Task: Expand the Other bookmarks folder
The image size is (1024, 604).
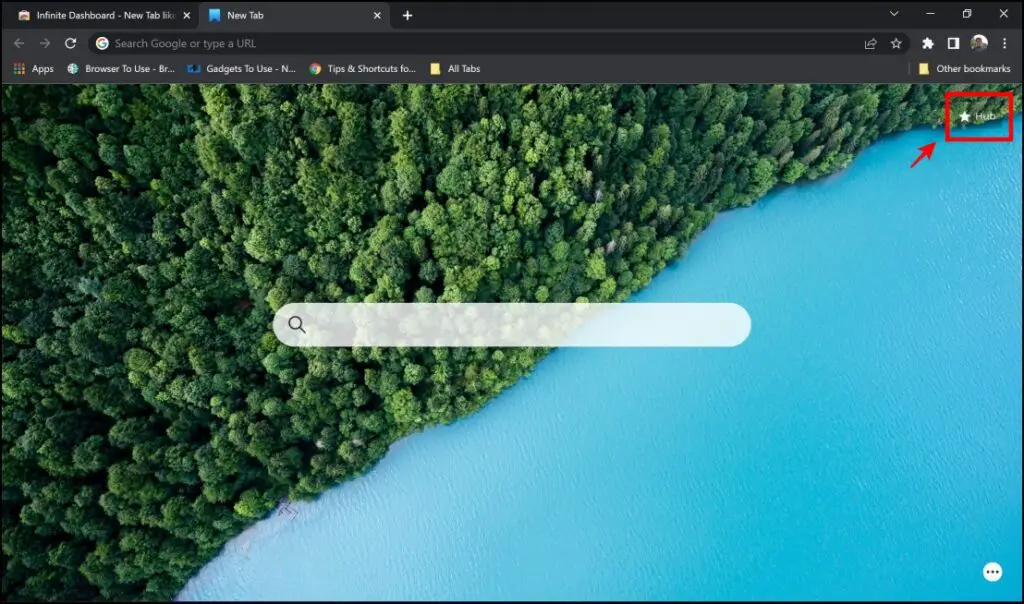Action: coord(963,68)
